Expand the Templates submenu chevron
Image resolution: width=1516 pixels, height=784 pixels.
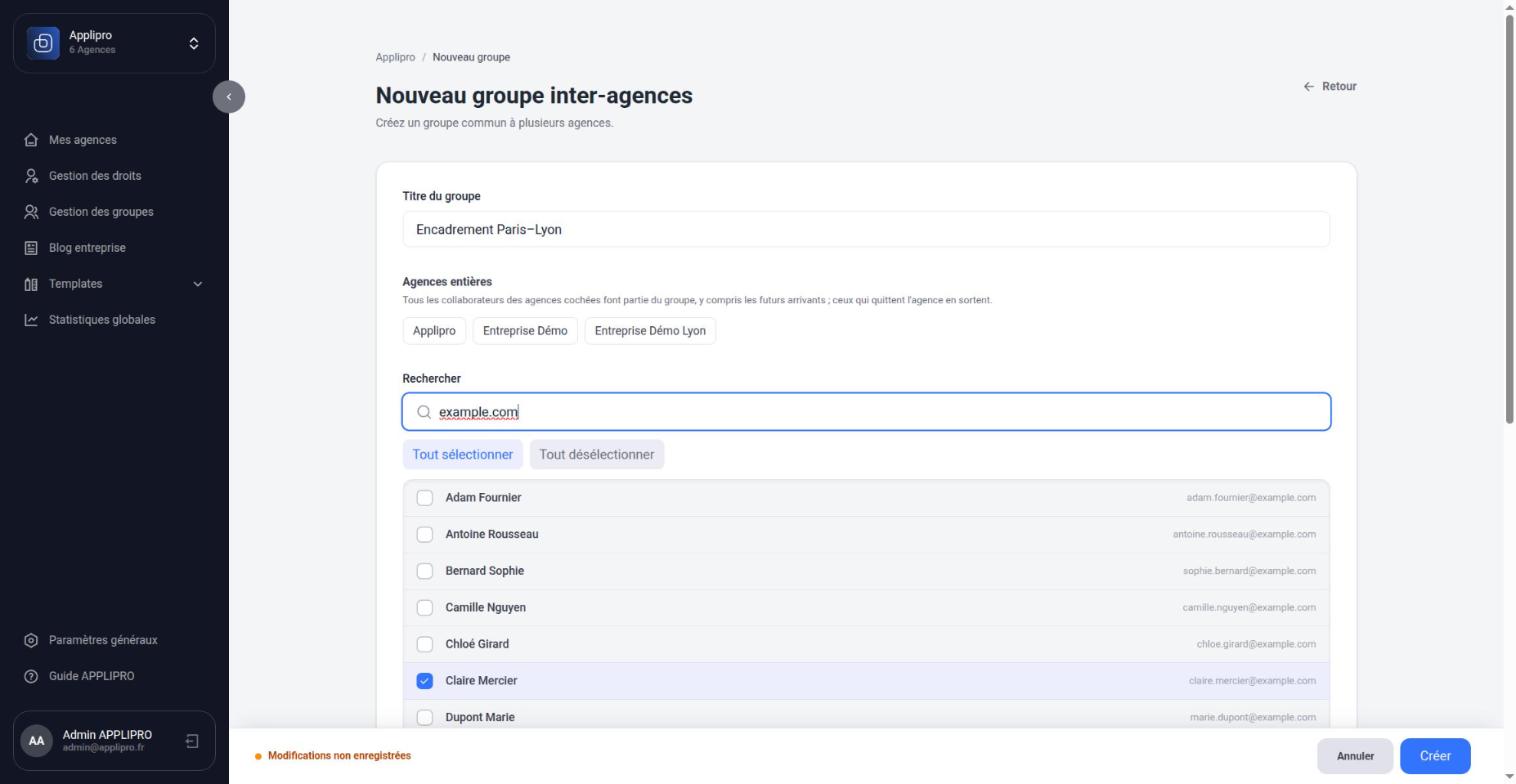pyautogui.click(x=197, y=284)
